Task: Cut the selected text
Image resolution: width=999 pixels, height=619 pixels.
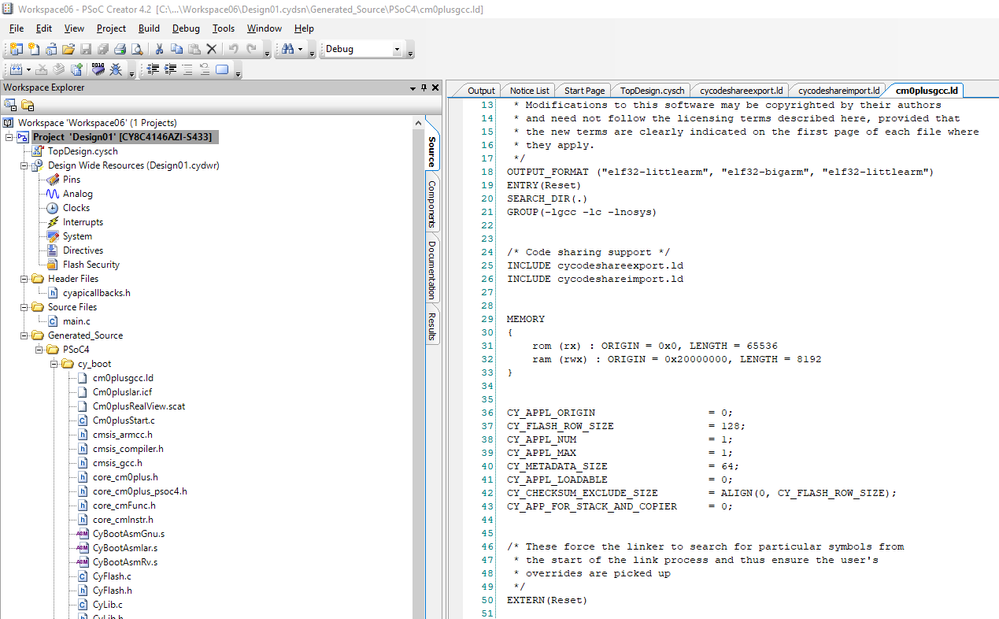Action: click(x=159, y=48)
